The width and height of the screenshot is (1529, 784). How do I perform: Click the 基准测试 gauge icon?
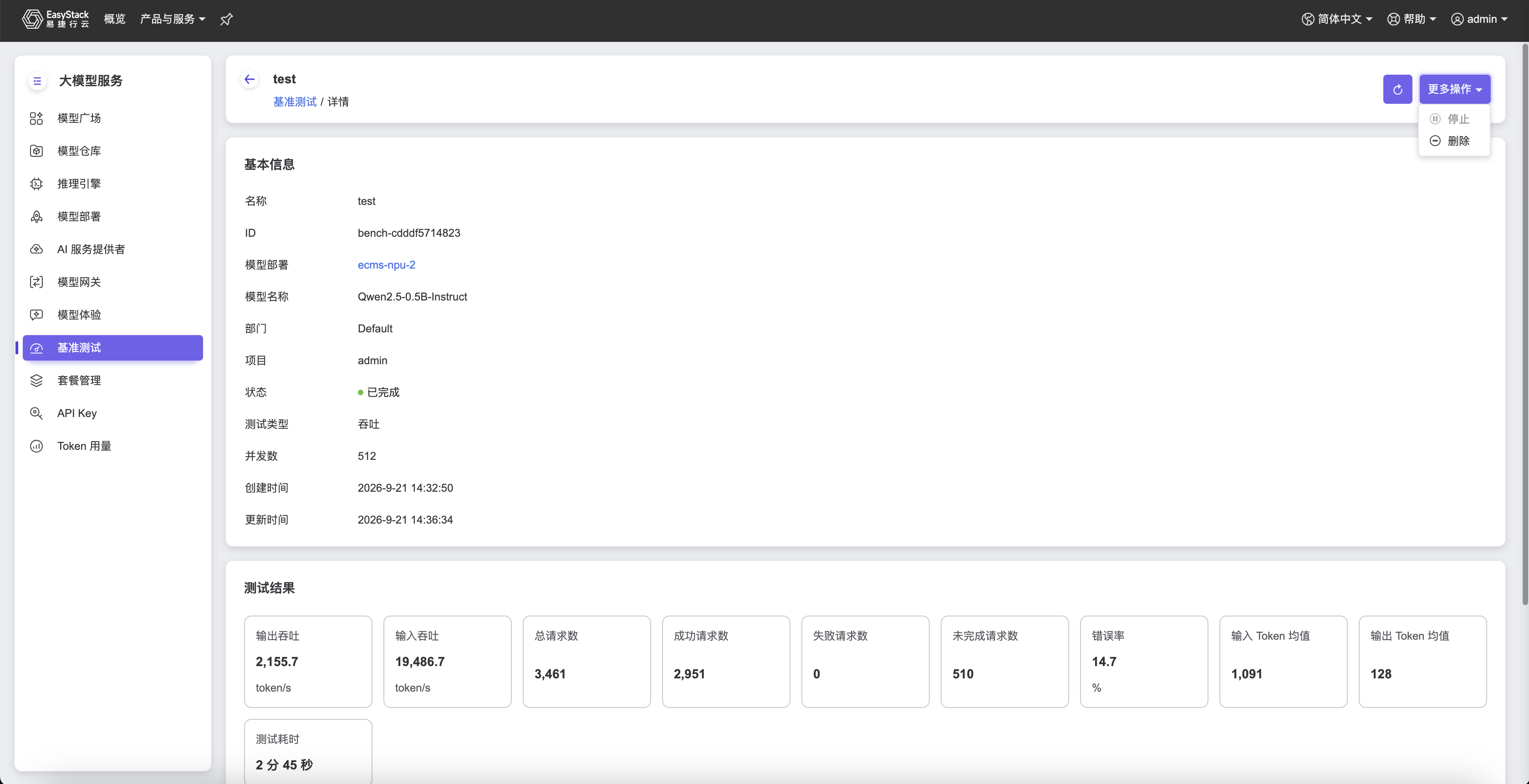(x=36, y=348)
